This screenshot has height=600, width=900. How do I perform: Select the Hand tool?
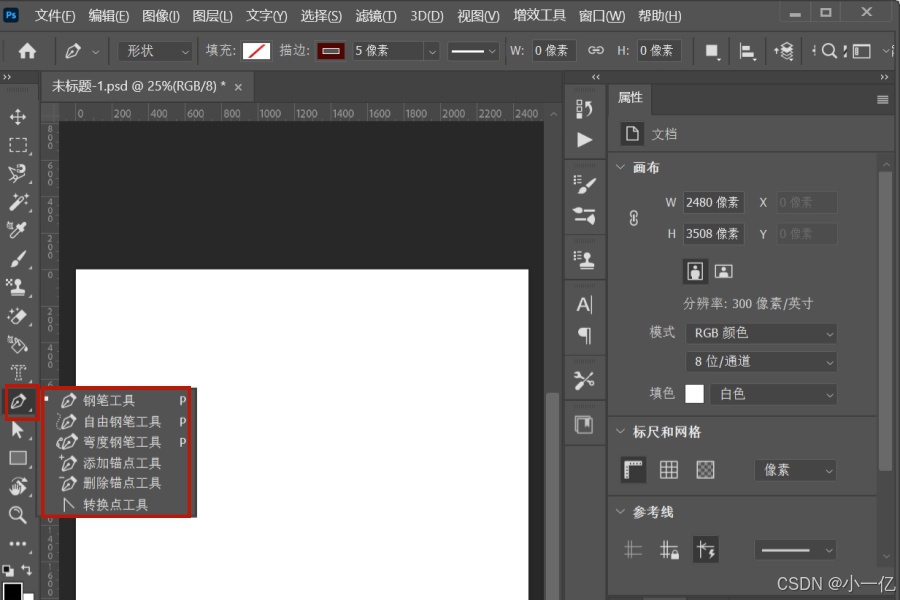click(18, 486)
